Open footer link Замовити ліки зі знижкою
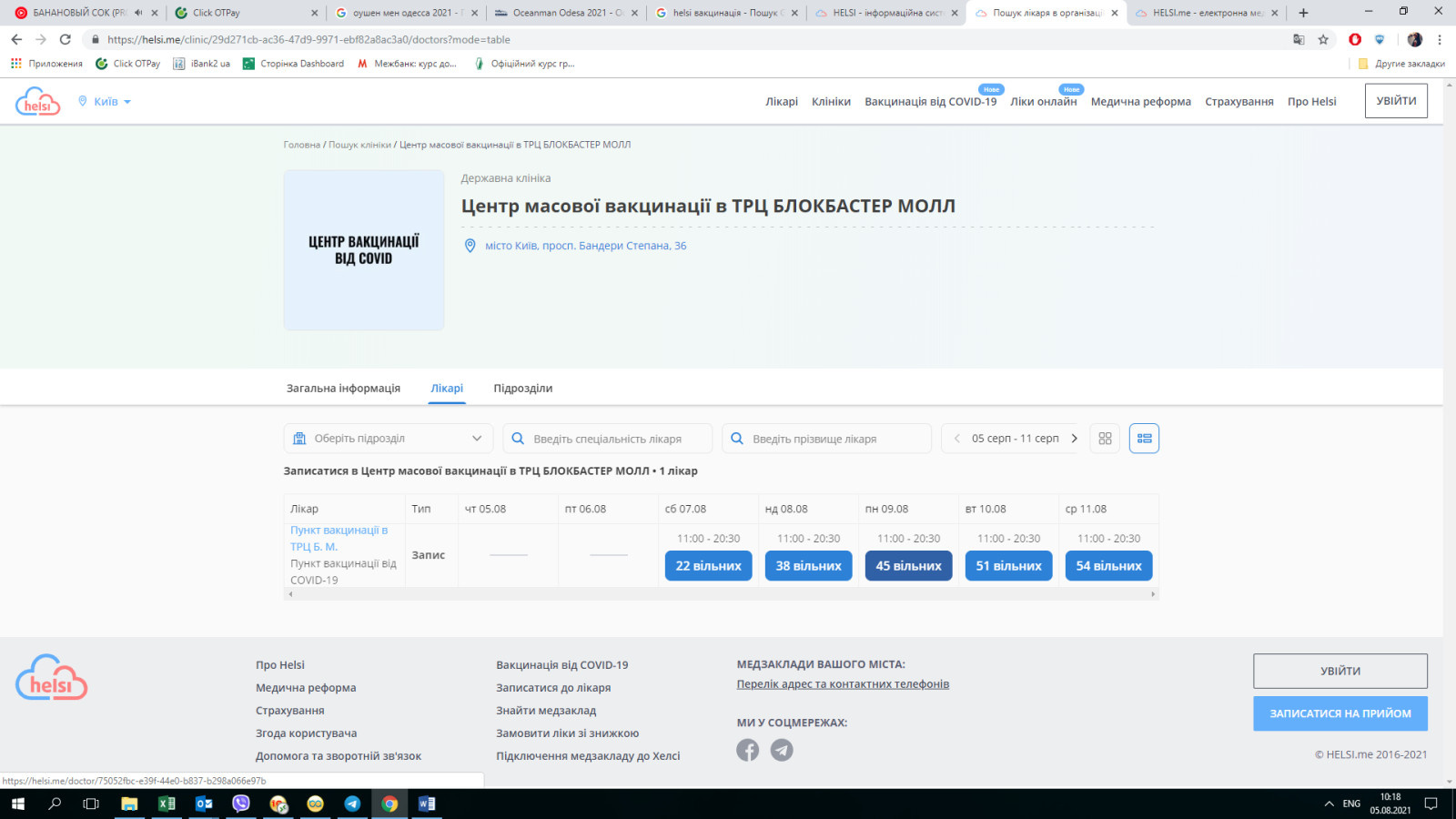Viewport: 1456px width, 819px height. 567,733
